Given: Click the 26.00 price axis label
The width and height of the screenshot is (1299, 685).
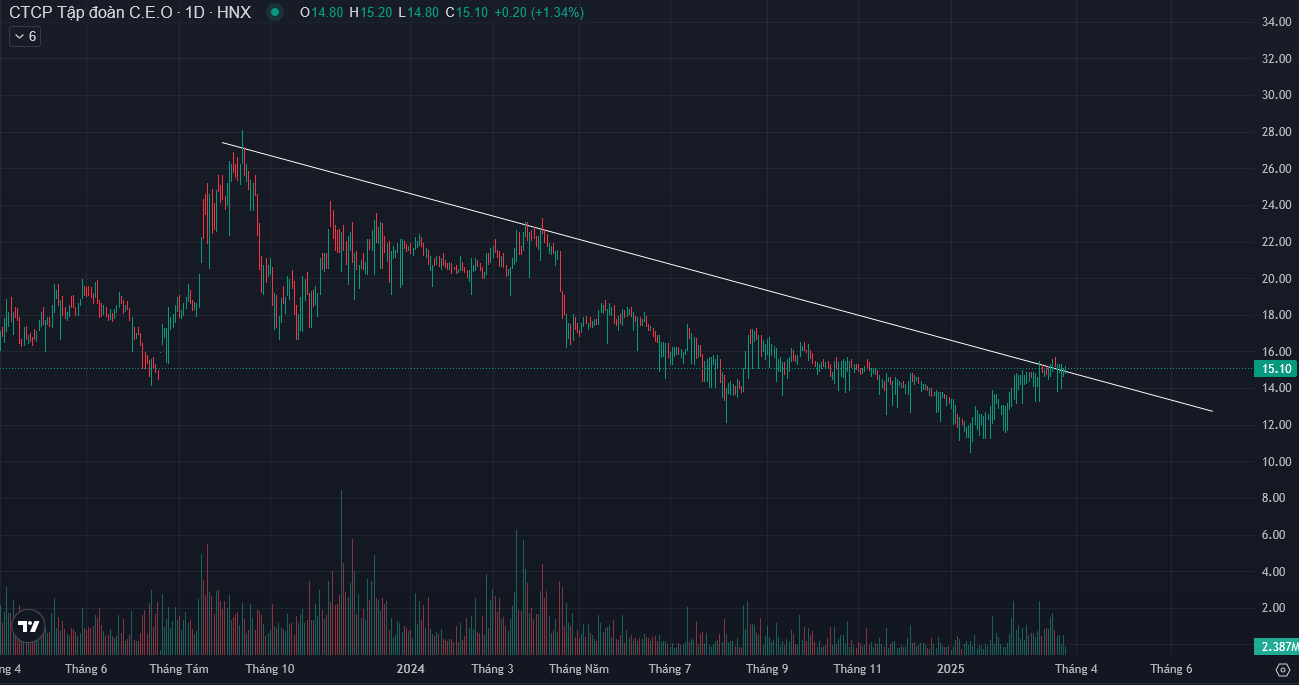Looking at the screenshot, I should pyautogui.click(x=1276, y=169).
